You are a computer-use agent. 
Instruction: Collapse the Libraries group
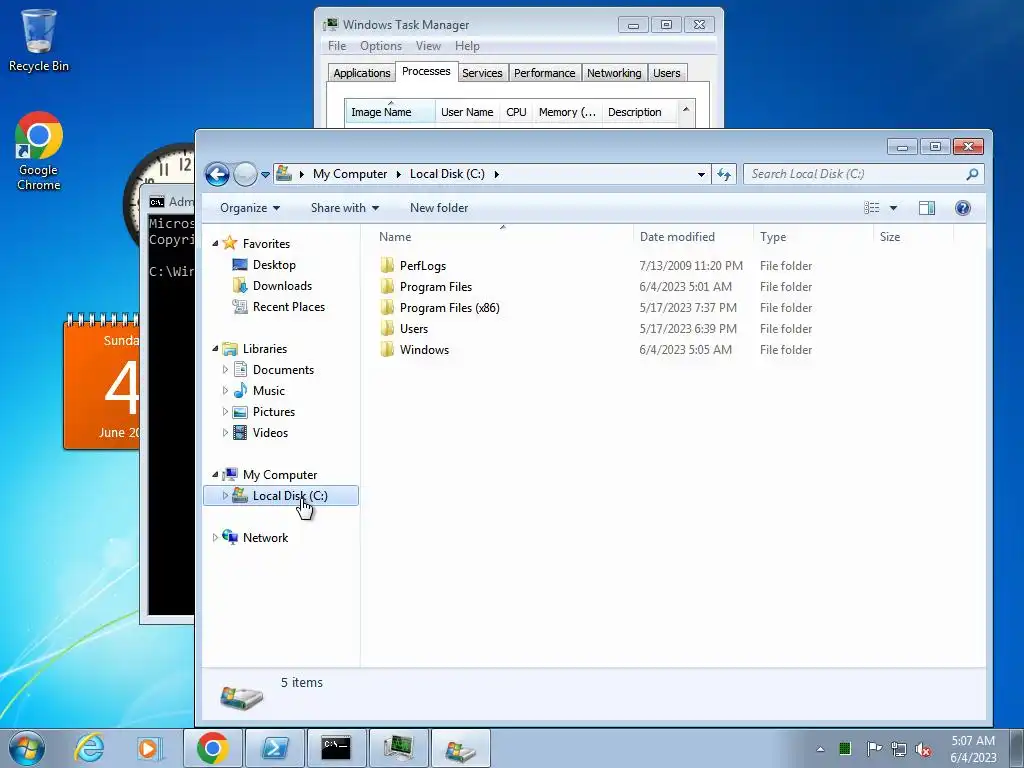(x=215, y=349)
